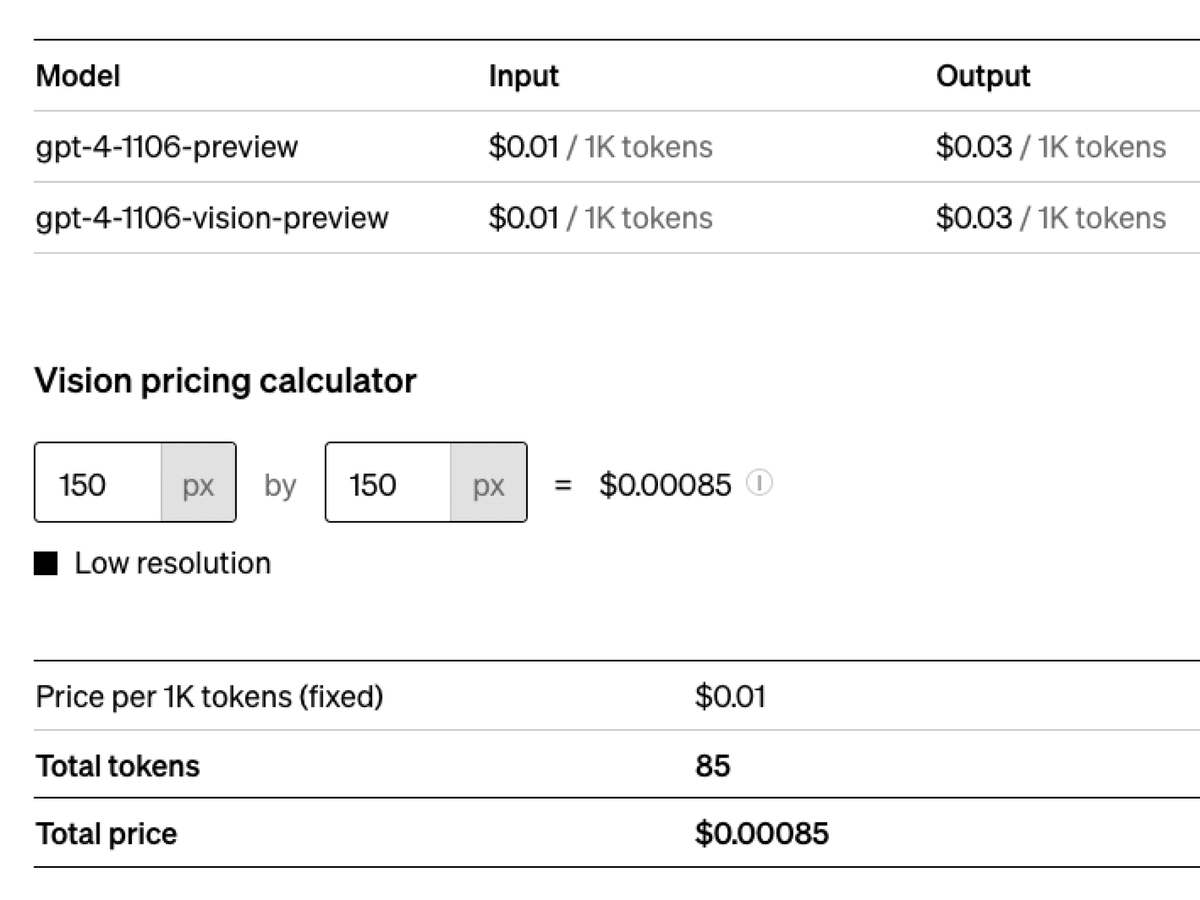Click the Total price value in the bottom row
1200x900 pixels.
point(762,834)
